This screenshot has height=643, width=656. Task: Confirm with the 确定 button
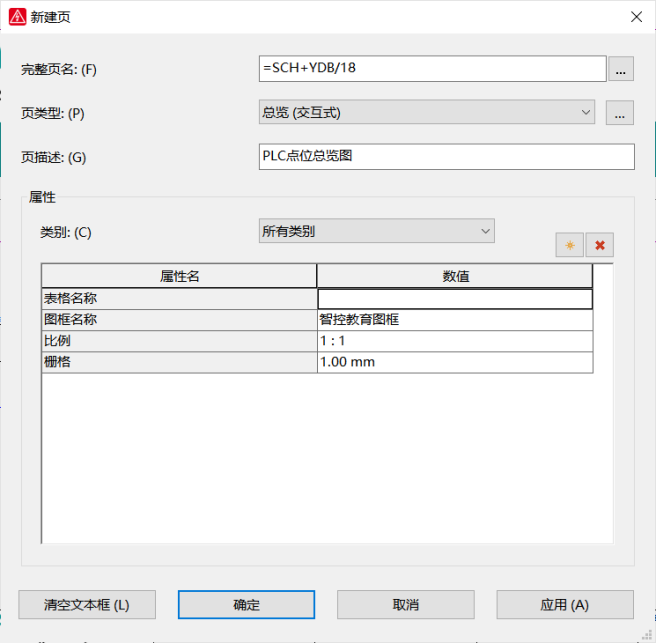coord(246,605)
